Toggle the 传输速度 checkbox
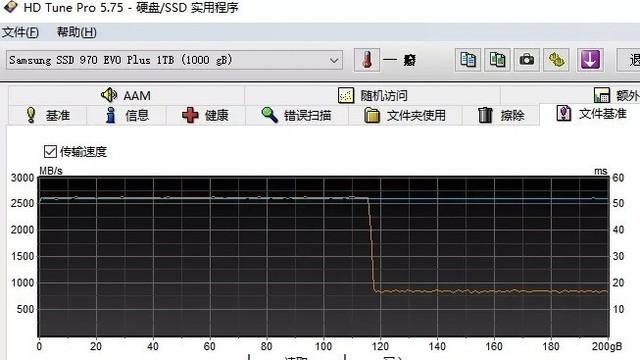The width and height of the screenshot is (640, 360). pos(50,151)
